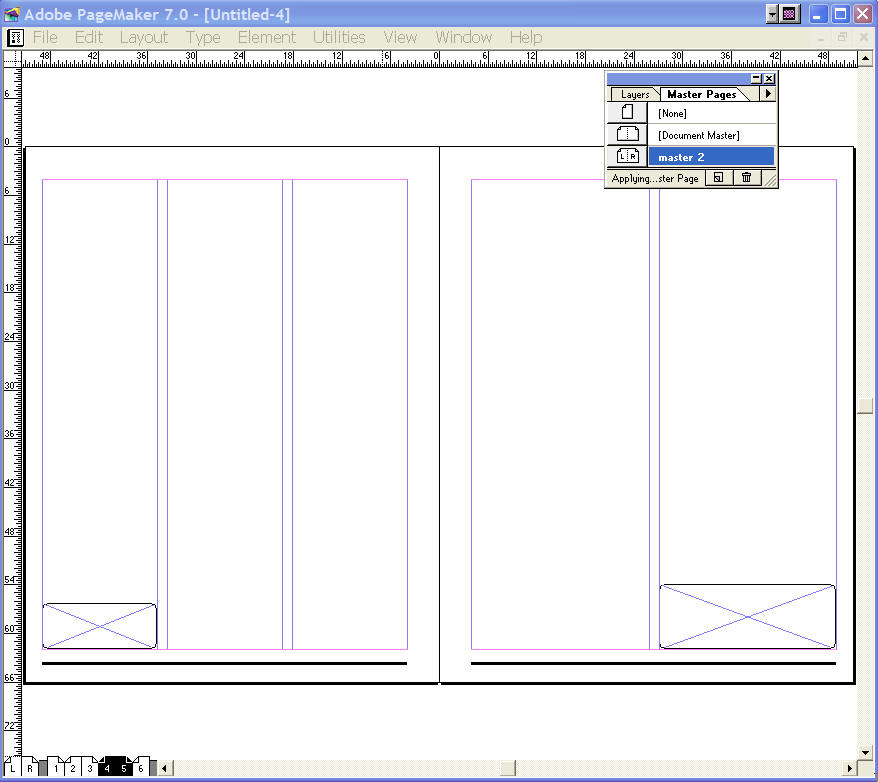The width and height of the screenshot is (878, 782).
Task: Open the Element menu
Action: click(x=267, y=38)
